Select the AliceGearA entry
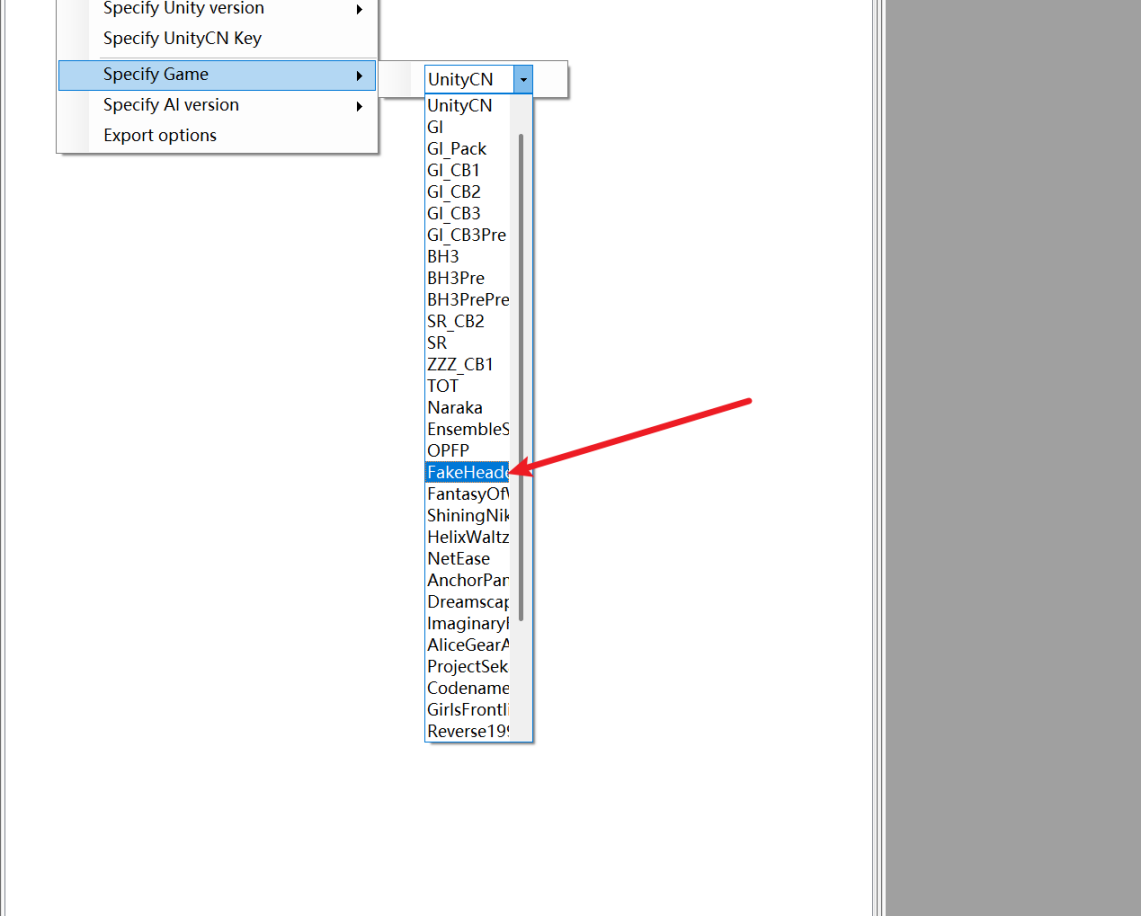The image size is (1141, 916). tap(467, 645)
